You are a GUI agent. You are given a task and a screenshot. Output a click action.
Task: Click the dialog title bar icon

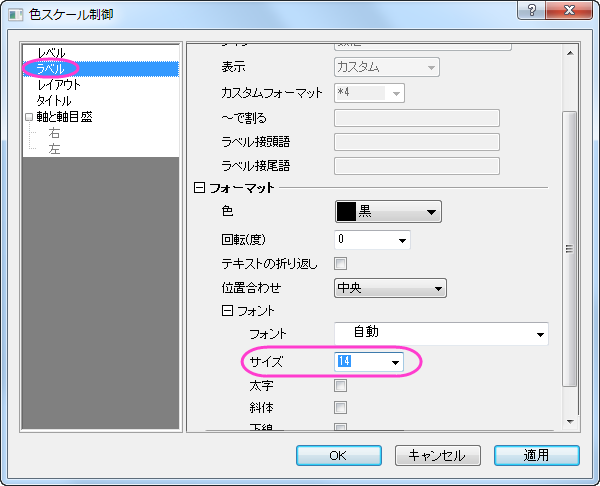[16, 15]
